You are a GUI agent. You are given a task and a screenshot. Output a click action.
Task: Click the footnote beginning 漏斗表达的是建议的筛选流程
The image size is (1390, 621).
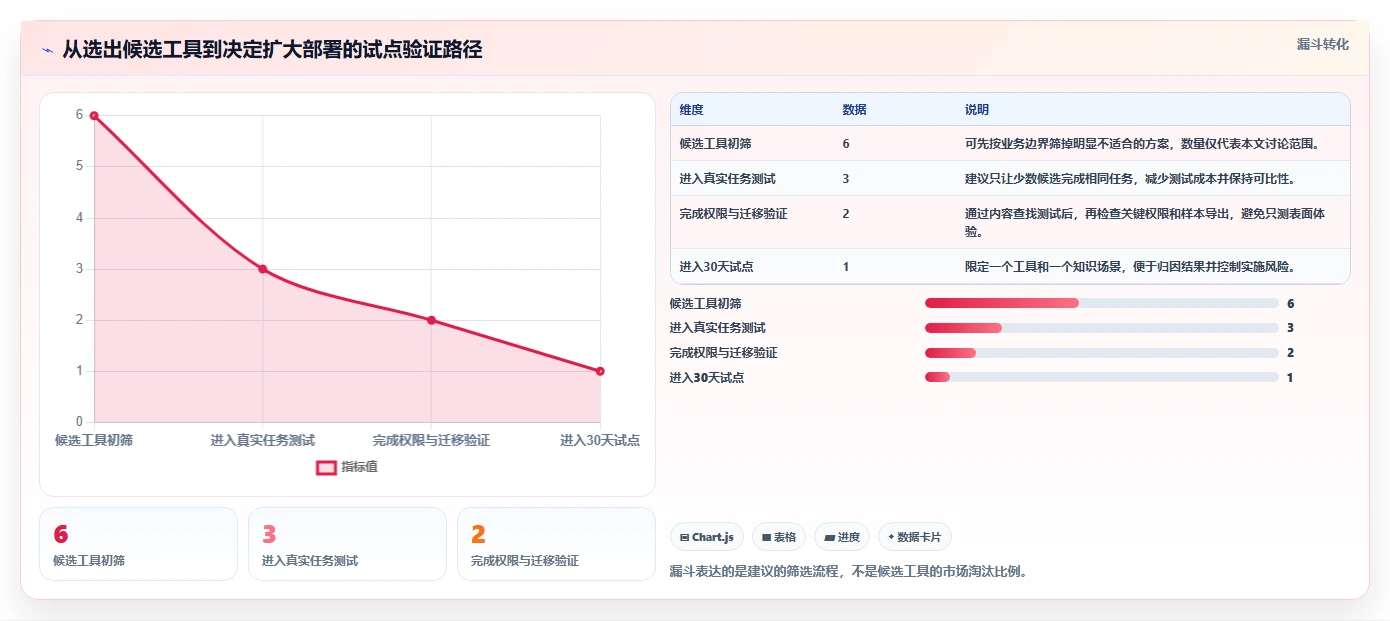click(849, 572)
